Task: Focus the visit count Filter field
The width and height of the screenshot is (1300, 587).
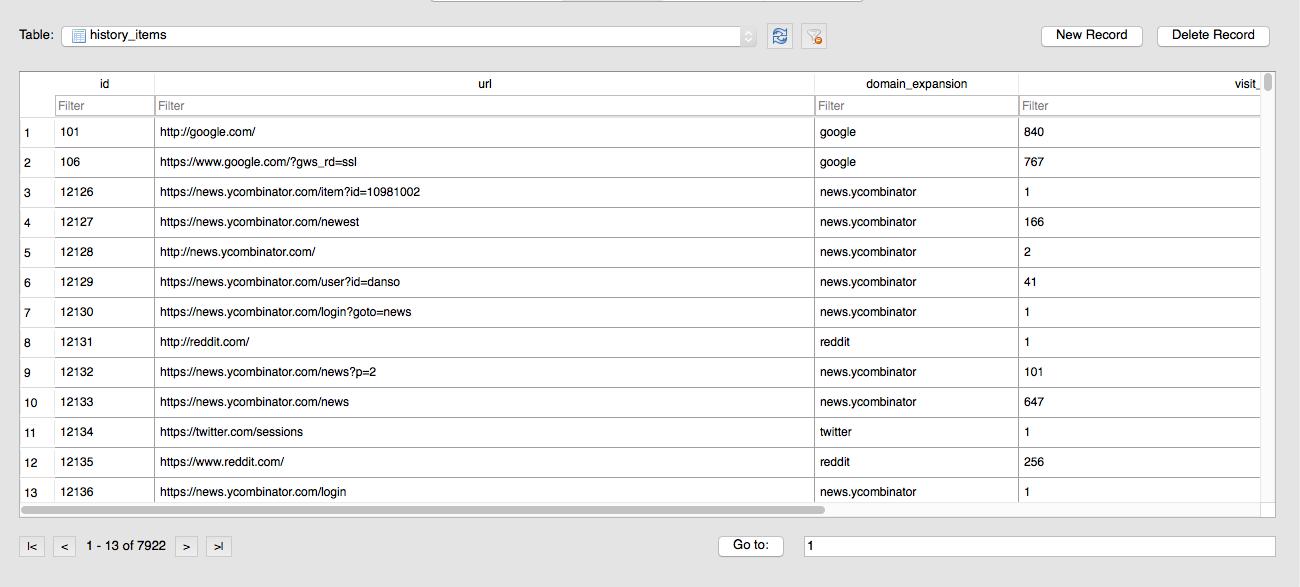Action: (1140, 106)
